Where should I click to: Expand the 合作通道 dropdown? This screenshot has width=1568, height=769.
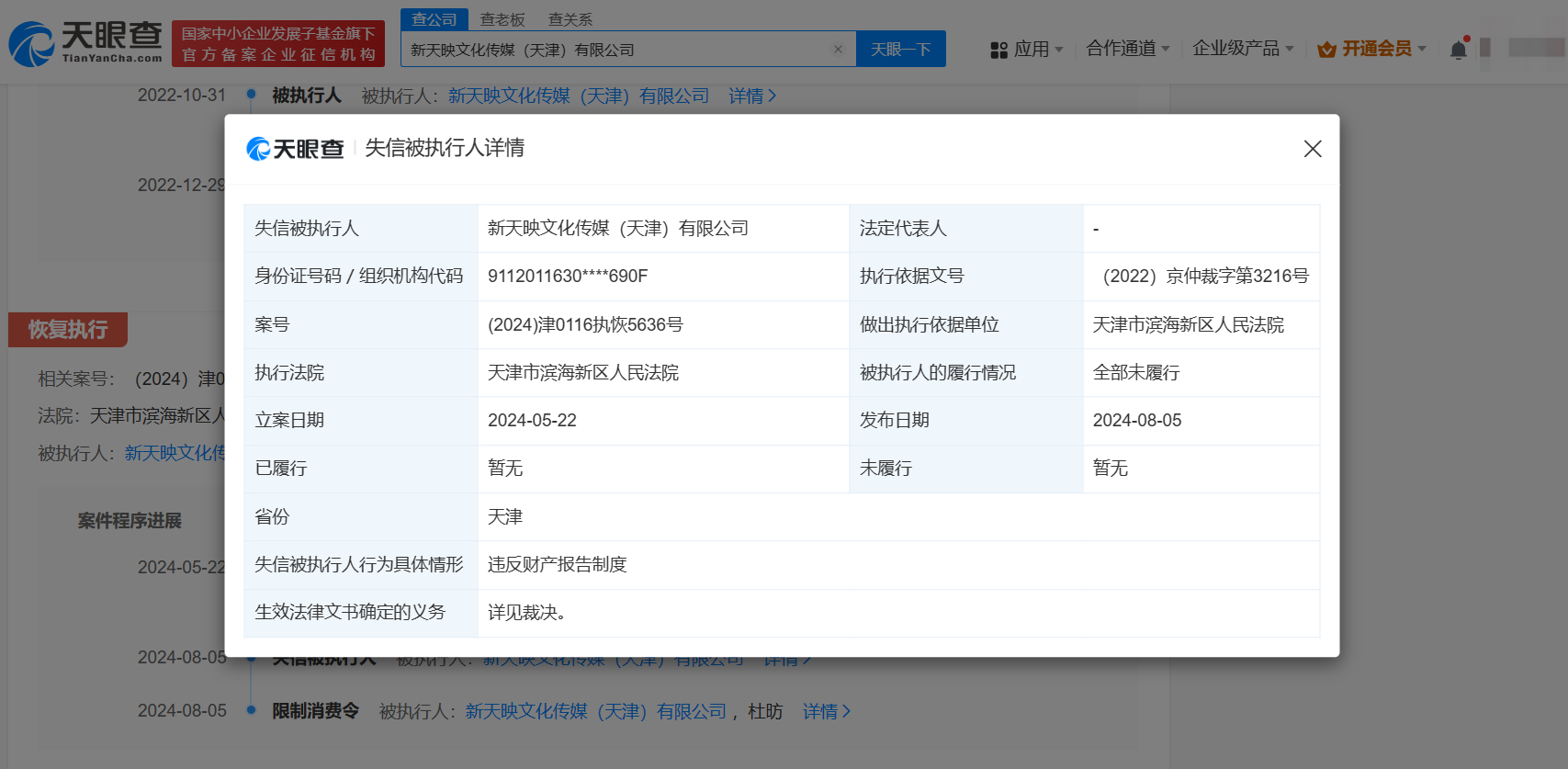pyautogui.click(x=1127, y=49)
